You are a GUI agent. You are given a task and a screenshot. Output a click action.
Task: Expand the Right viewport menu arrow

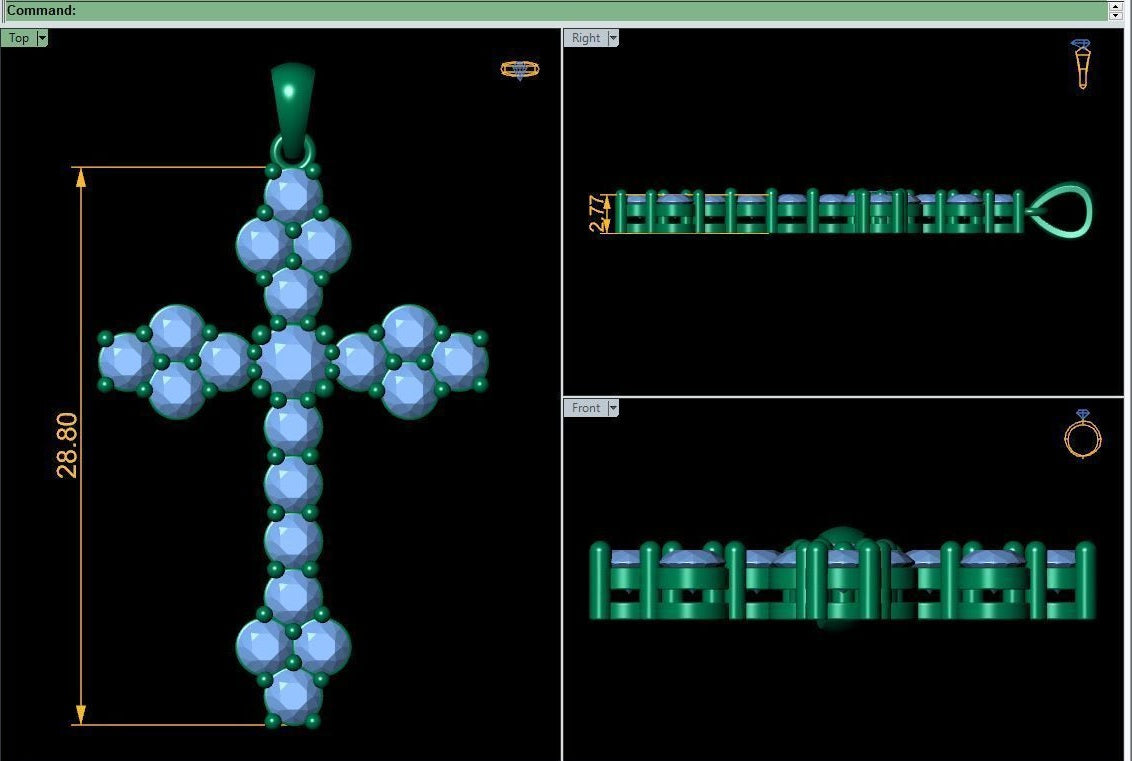pos(613,38)
